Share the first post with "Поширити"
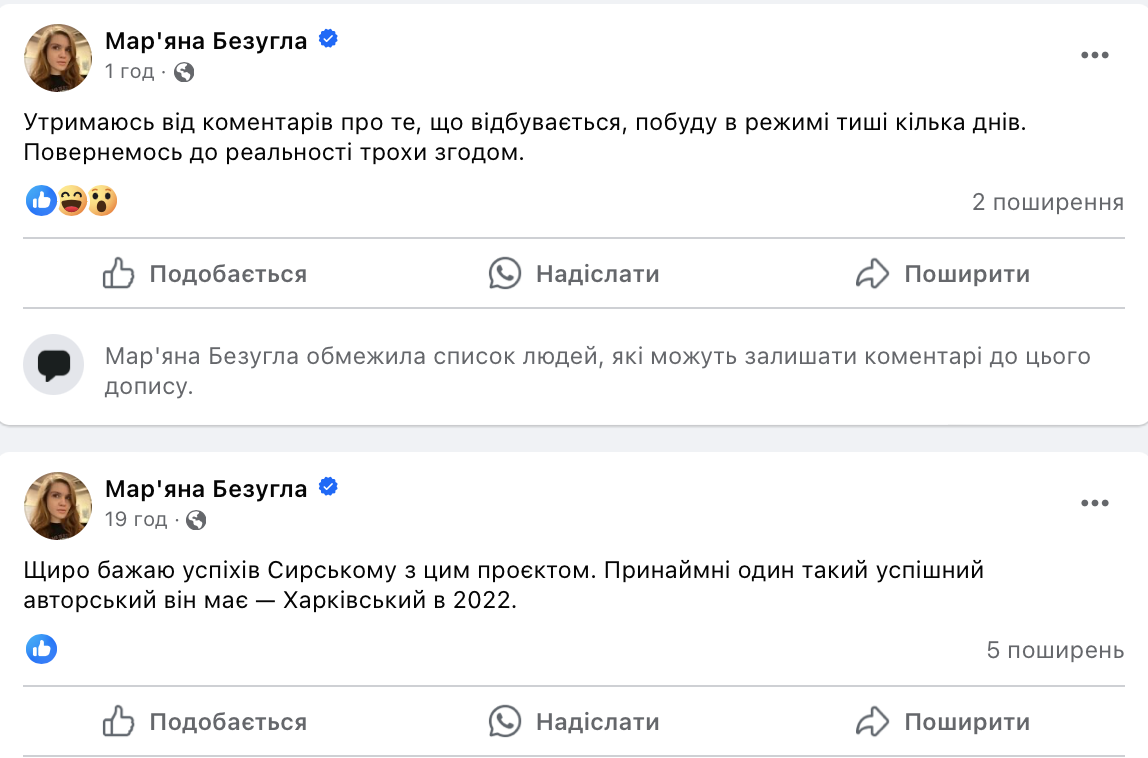Viewport: 1148px width, 758px height. pyautogui.click(x=943, y=274)
